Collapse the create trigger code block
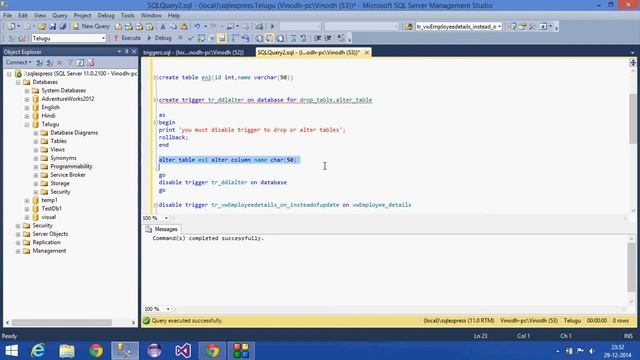The width and height of the screenshot is (640, 360). click(156, 100)
